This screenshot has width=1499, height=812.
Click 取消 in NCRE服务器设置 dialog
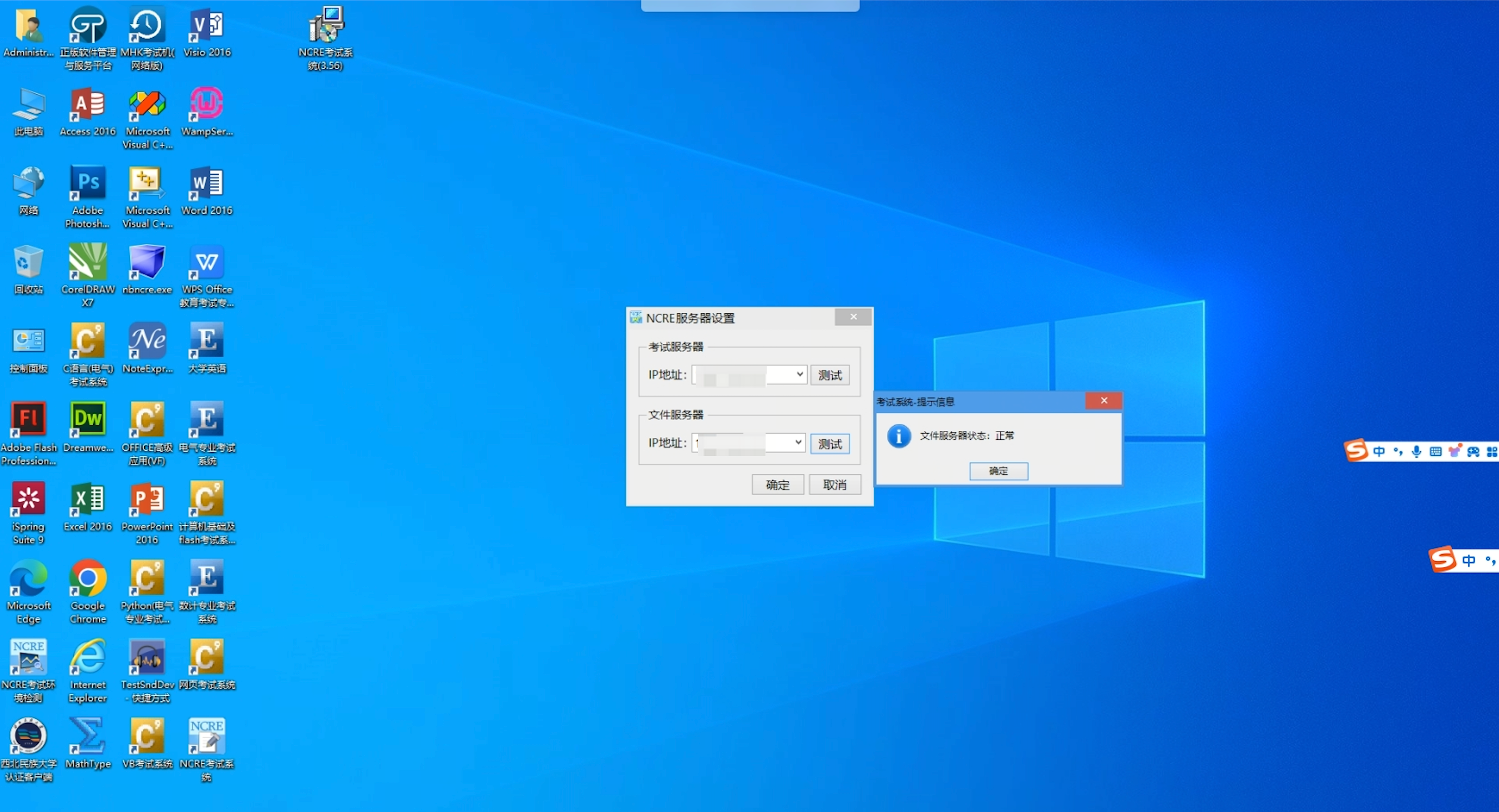(835, 485)
